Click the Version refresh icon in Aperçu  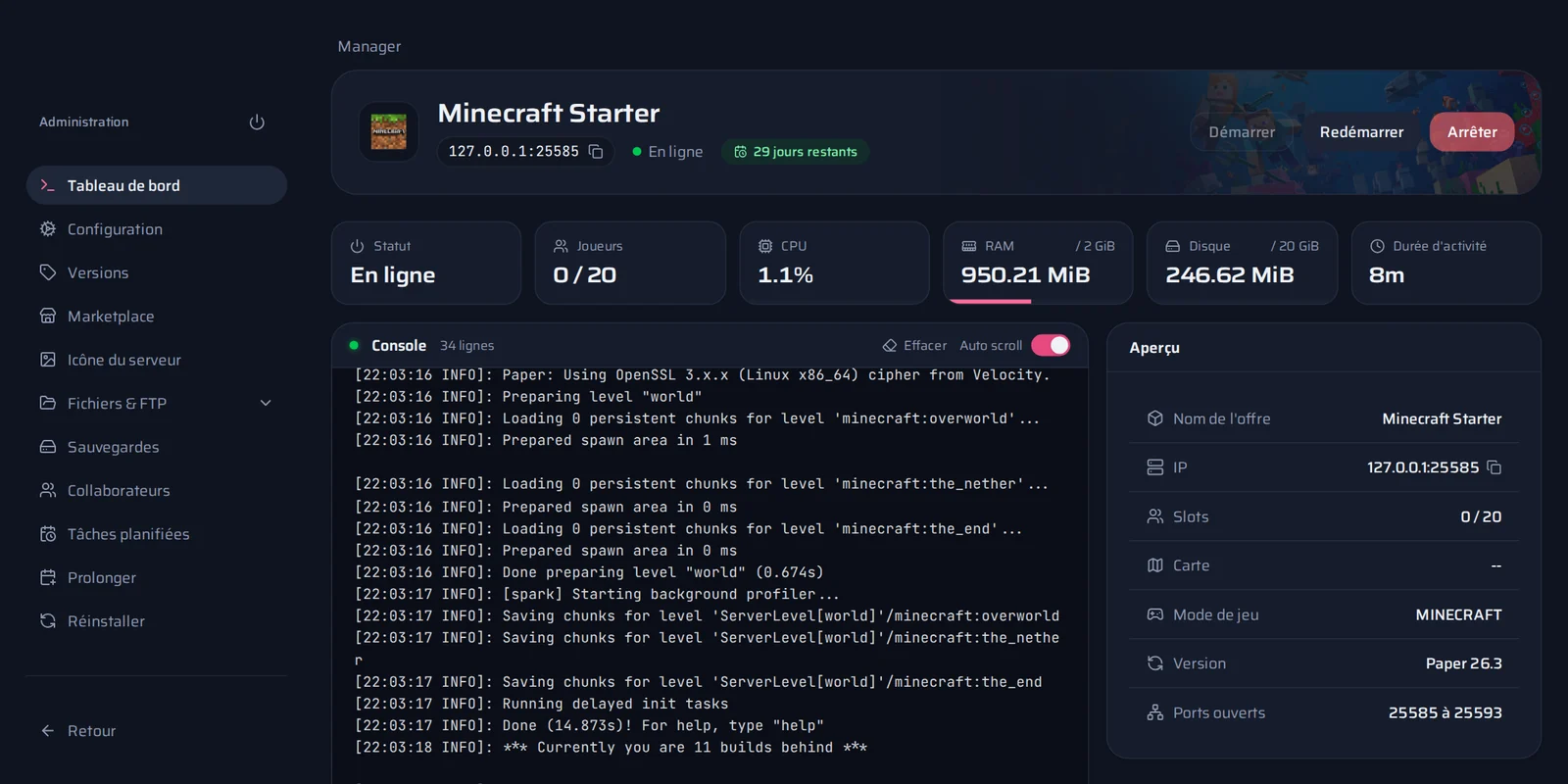(1155, 663)
